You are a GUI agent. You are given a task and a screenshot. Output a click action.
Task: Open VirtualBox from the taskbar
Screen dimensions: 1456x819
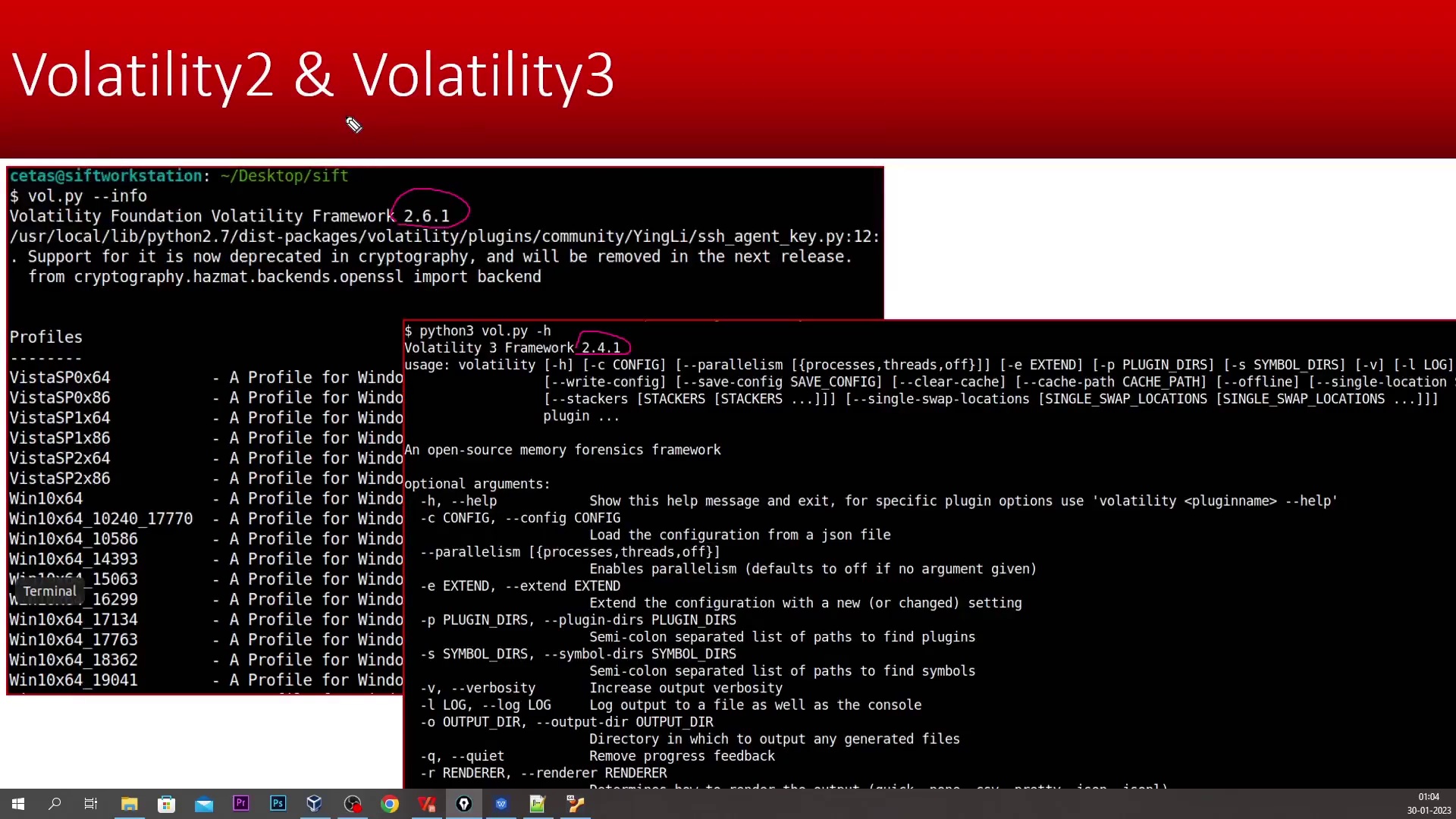pos(315,804)
